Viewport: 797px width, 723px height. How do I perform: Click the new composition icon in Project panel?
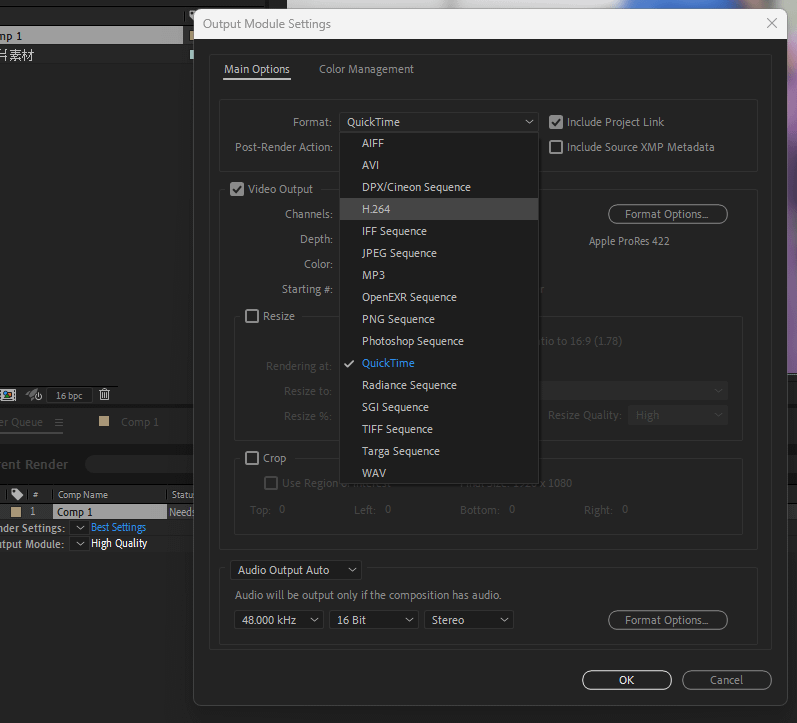[8, 395]
